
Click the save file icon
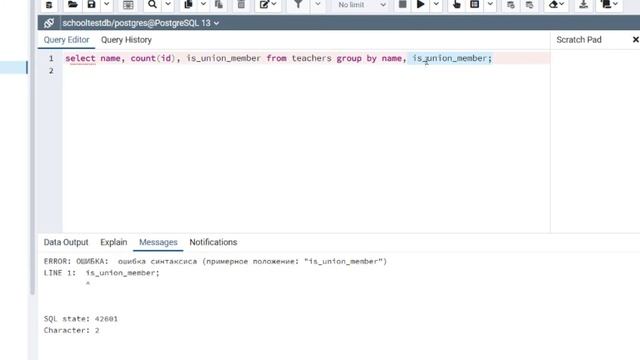point(91,4)
